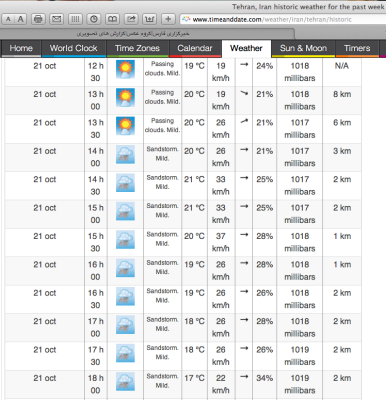Go to the Calendar tab
Screen dimensions: 386x400
coord(195,48)
